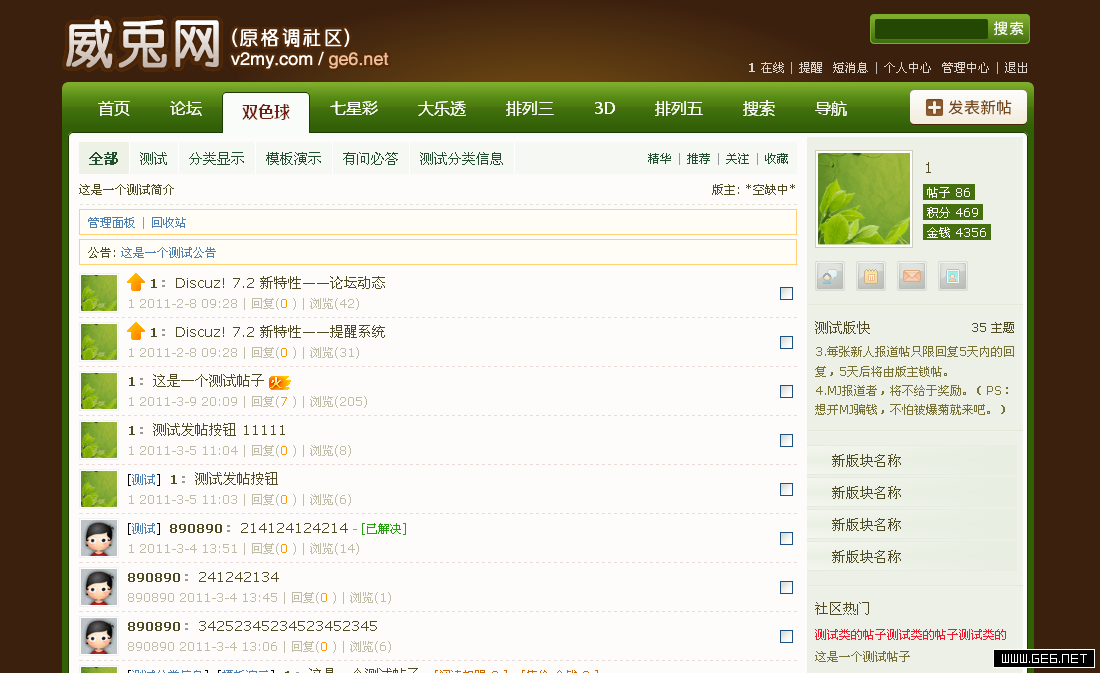This screenshot has height=673, width=1100.
Task: Open post Discuz! 7.2 新特性——论坛动态
Action: pos(280,283)
